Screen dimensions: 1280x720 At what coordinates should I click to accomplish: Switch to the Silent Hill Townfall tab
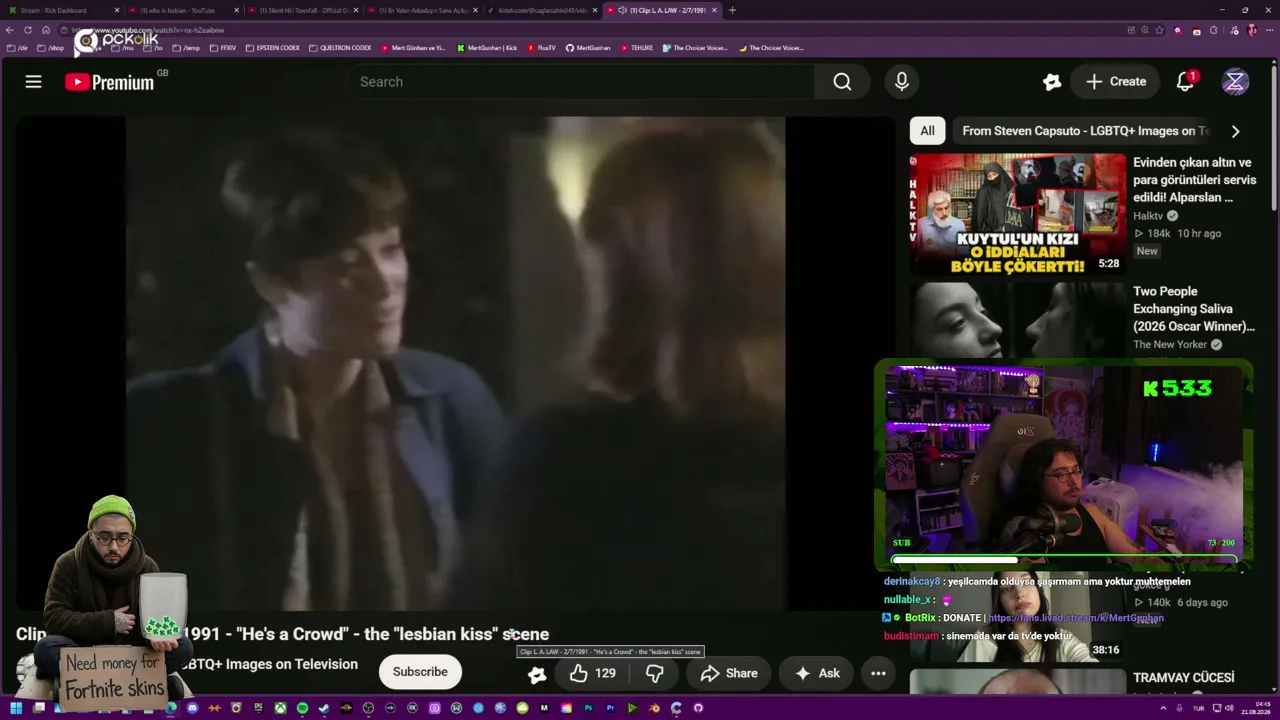(303, 10)
